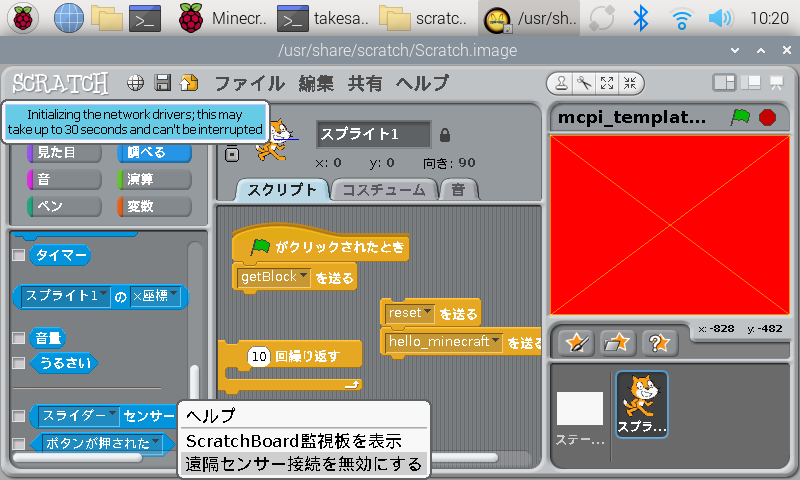
Task: Open the Raspberry Pi main menu
Action: tap(22, 18)
